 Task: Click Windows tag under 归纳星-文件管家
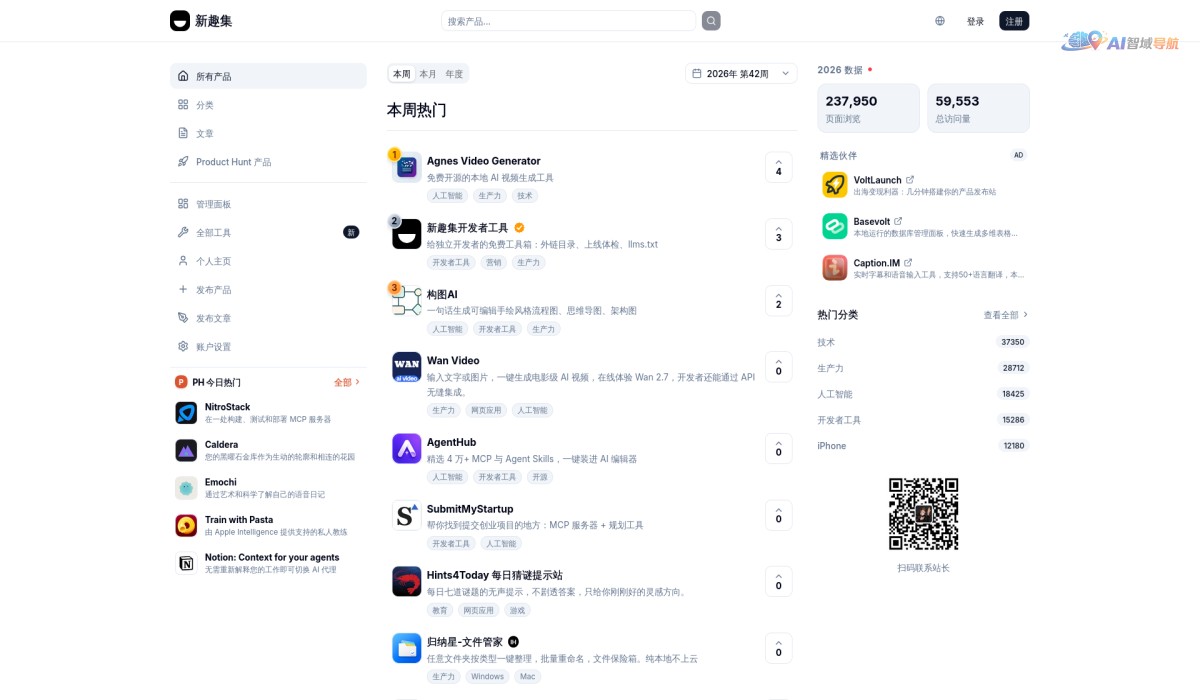(487, 677)
